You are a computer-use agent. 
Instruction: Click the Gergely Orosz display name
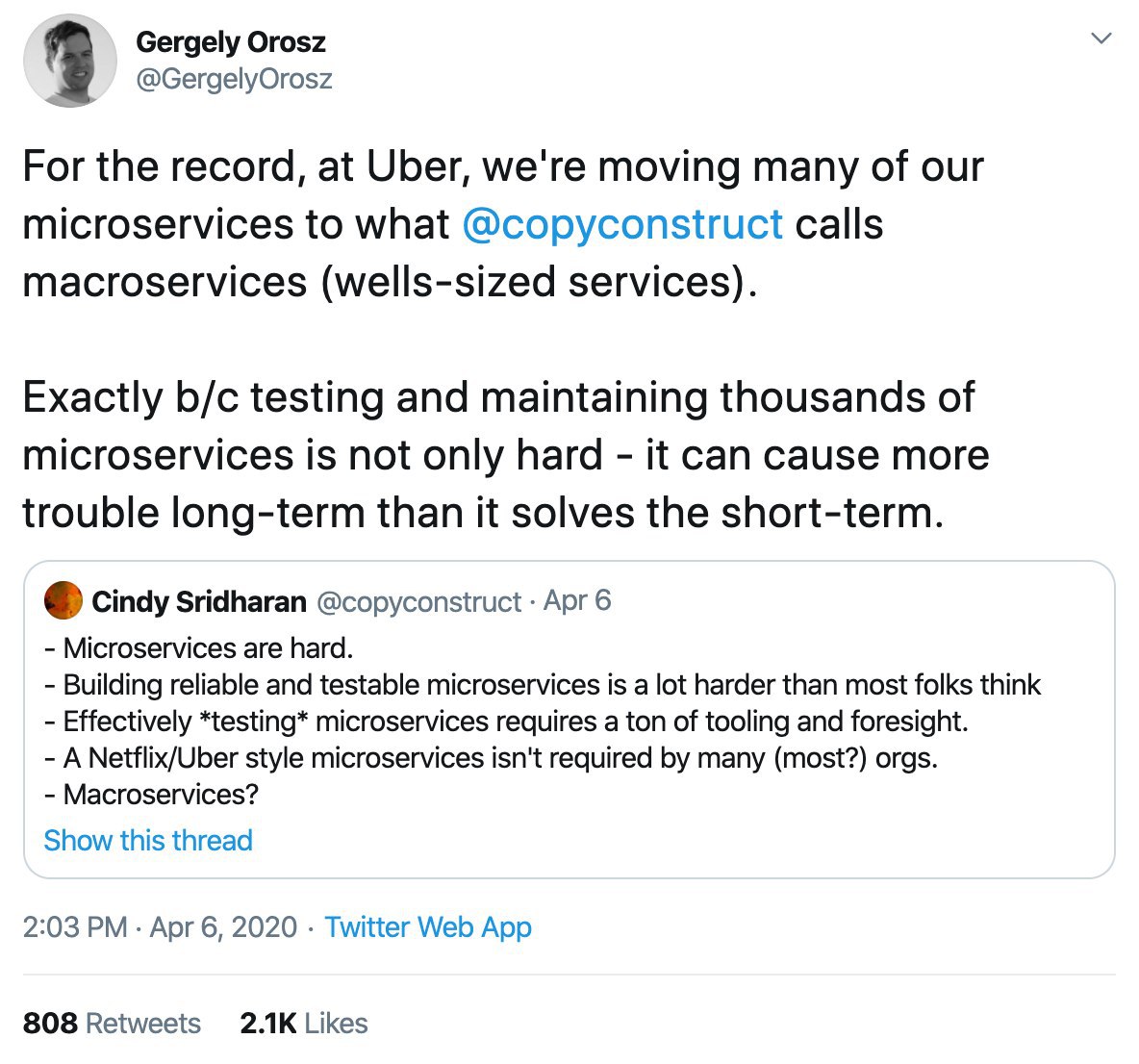pyautogui.click(x=230, y=42)
